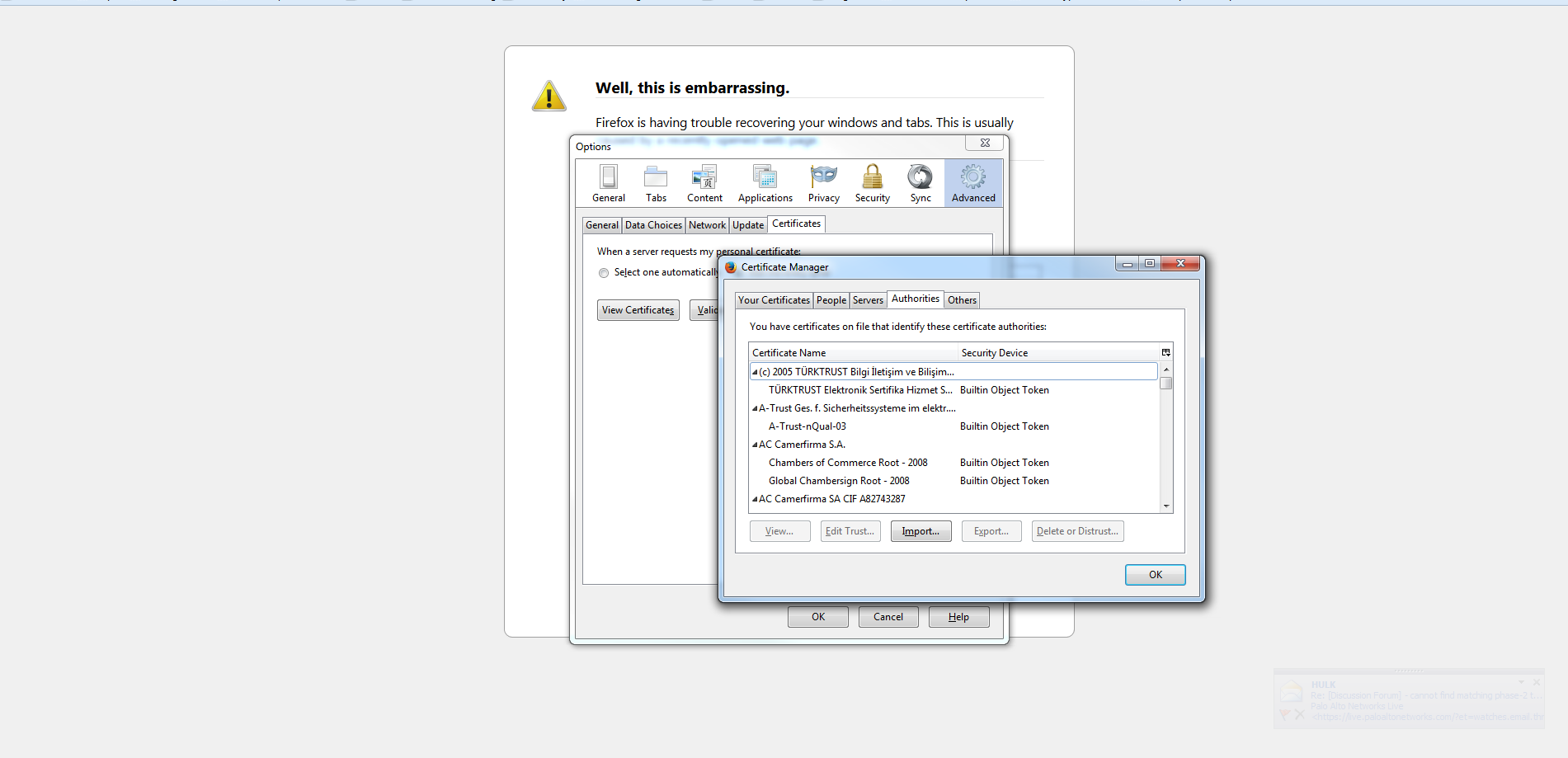Collapse the TÜRKTRUST Bilgi İletişim group
This screenshot has height=758, width=1568.
[x=755, y=372]
